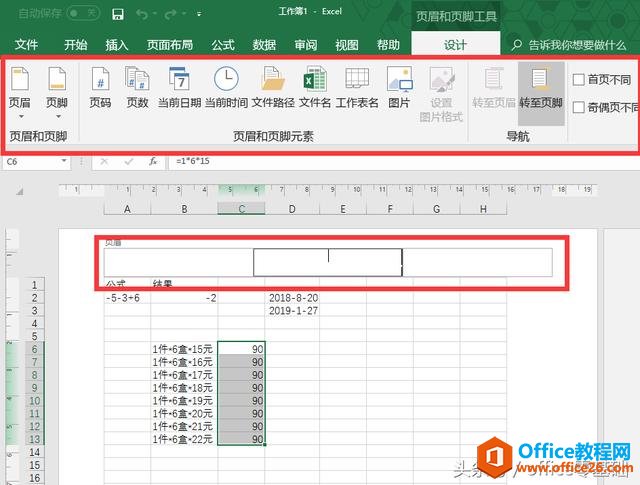Open the undo history dropdown arrow
The image size is (640, 485).
pyautogui.click(x=155, y=14)
